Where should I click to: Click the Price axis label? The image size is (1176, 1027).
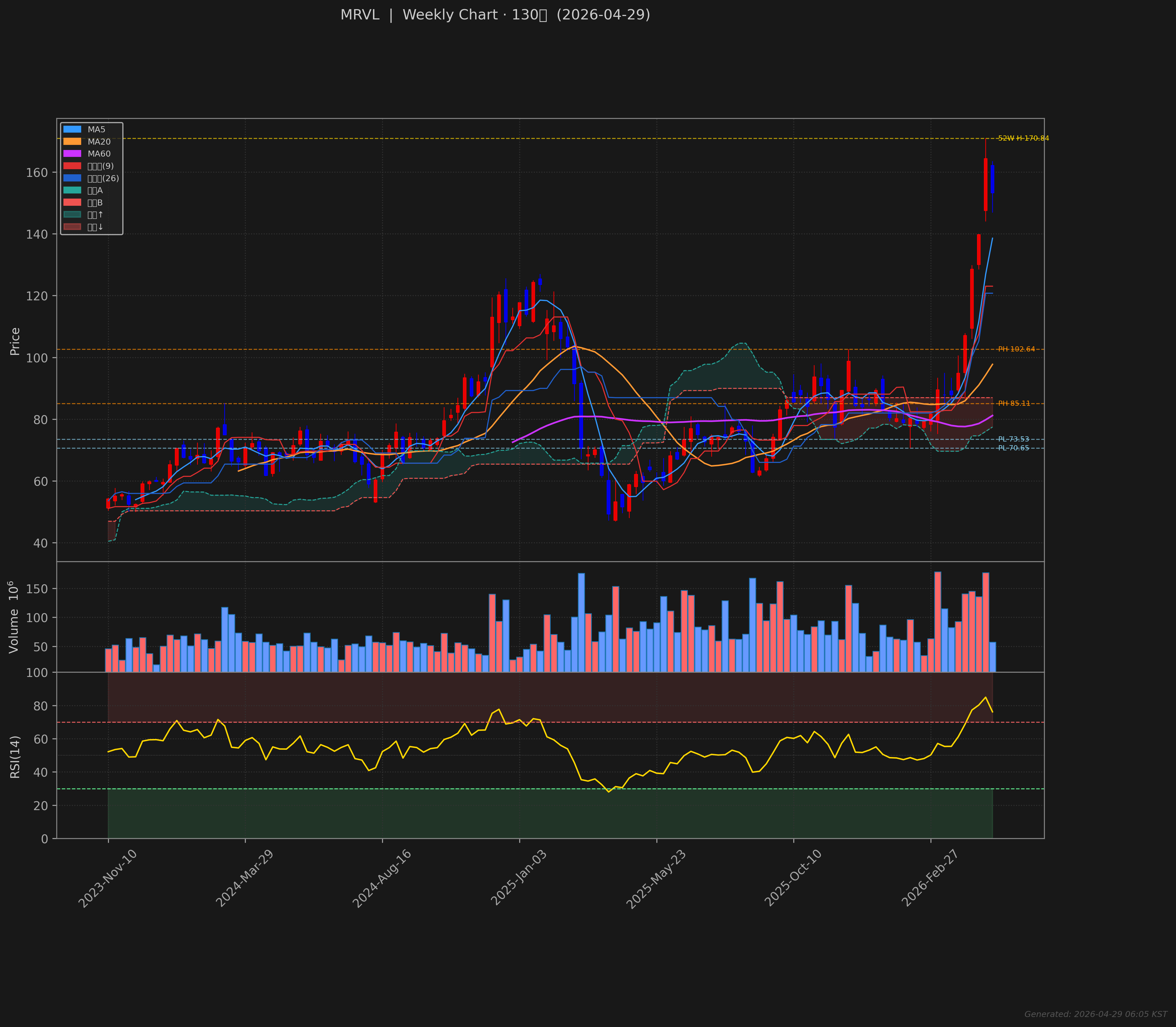click(x=15, y=341)
